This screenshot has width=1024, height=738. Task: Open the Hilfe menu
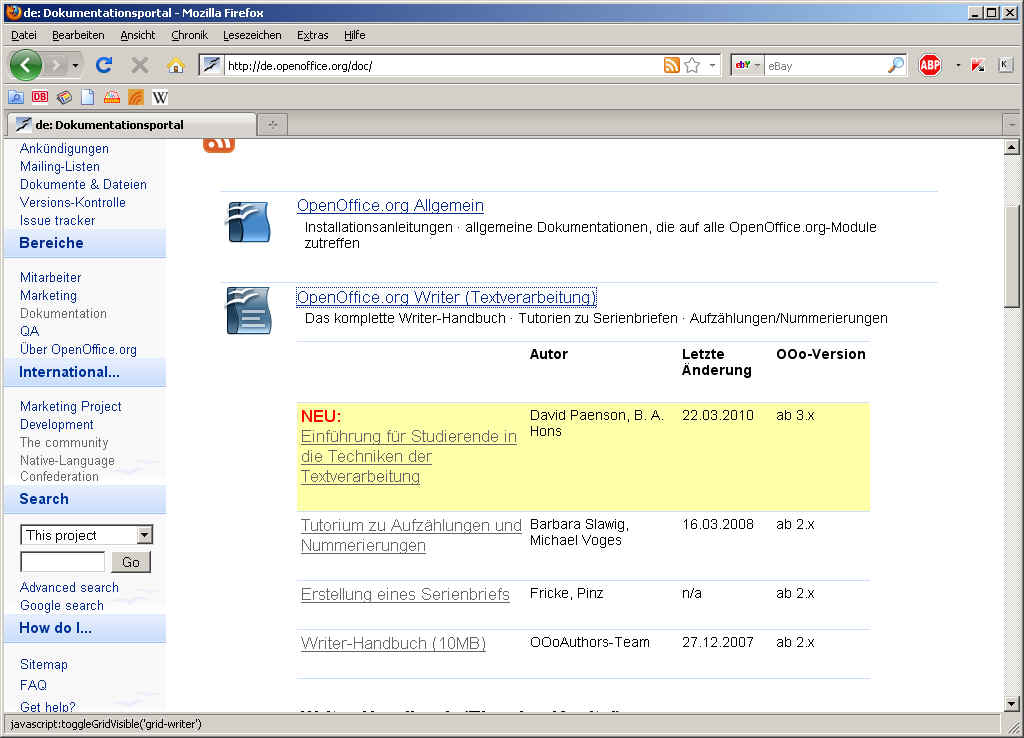click(x=355, y=35)
